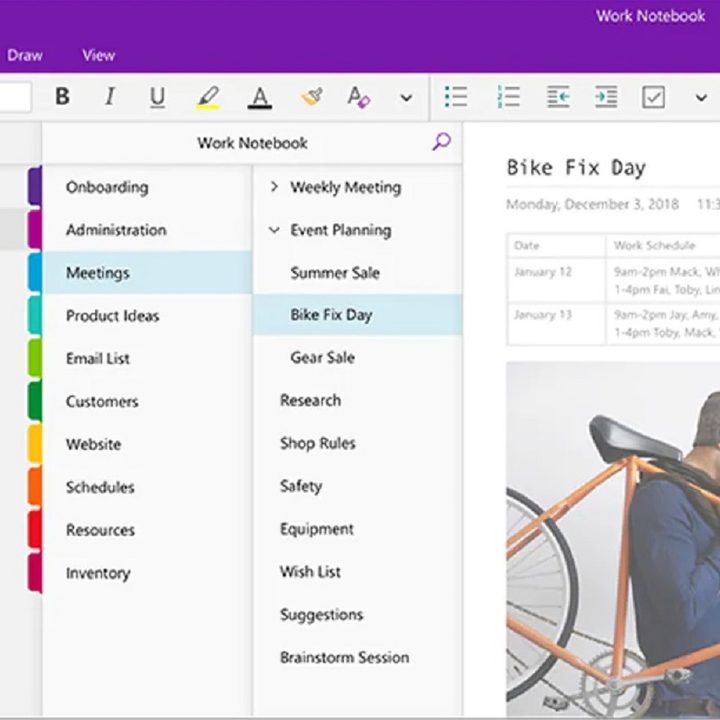
Task: Open the Gear Sale subpage
Action: pyautogui.click(x=358, y=357)
